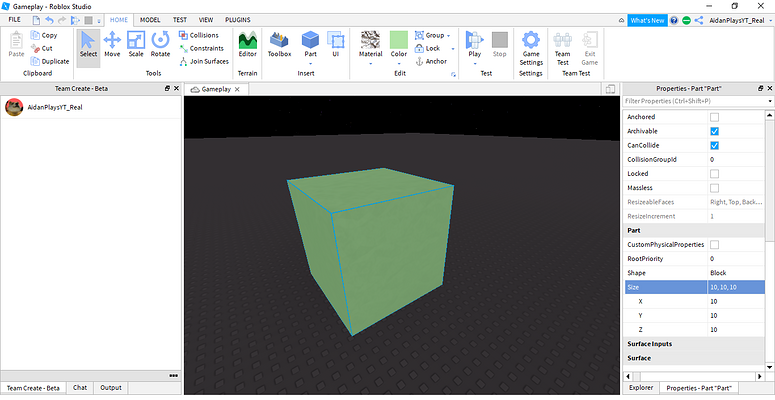775x400 pixels.
Task: Open the Toolbox
Action: click(x=279, y=45)
